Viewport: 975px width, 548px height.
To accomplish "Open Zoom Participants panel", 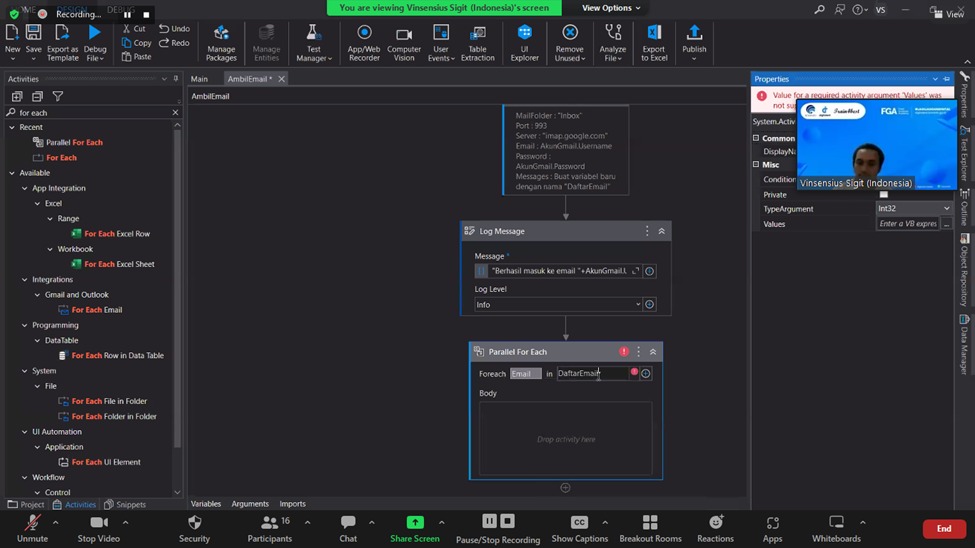I will click(270, 529).
